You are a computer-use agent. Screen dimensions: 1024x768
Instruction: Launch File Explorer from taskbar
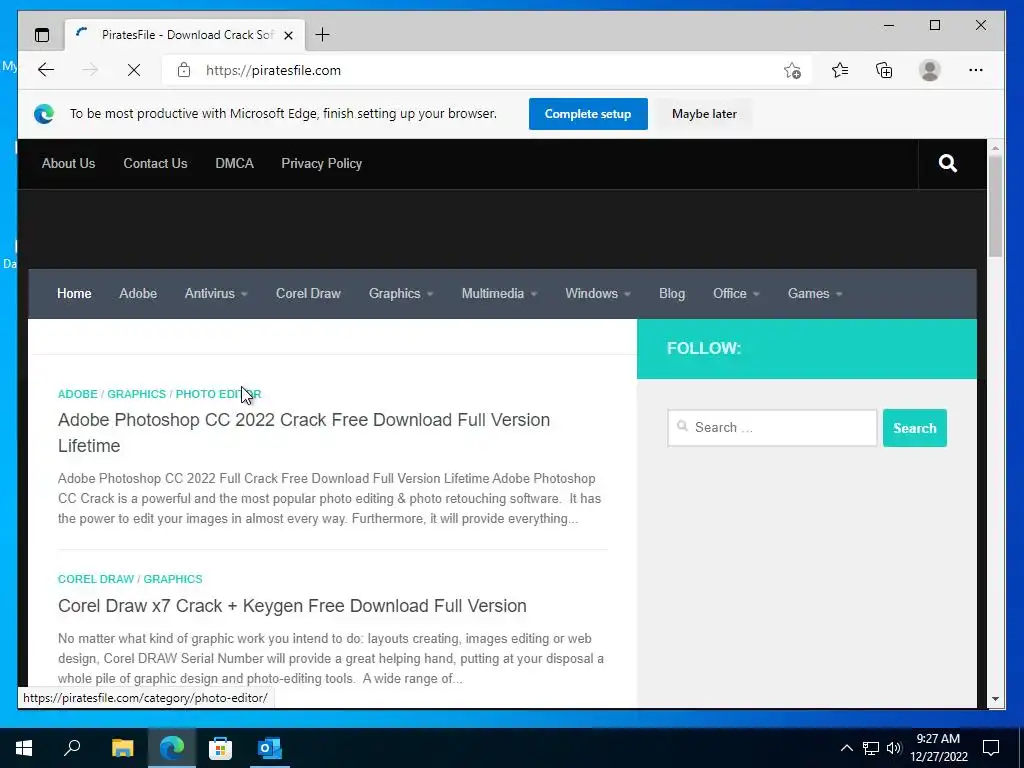pos(122,748)
